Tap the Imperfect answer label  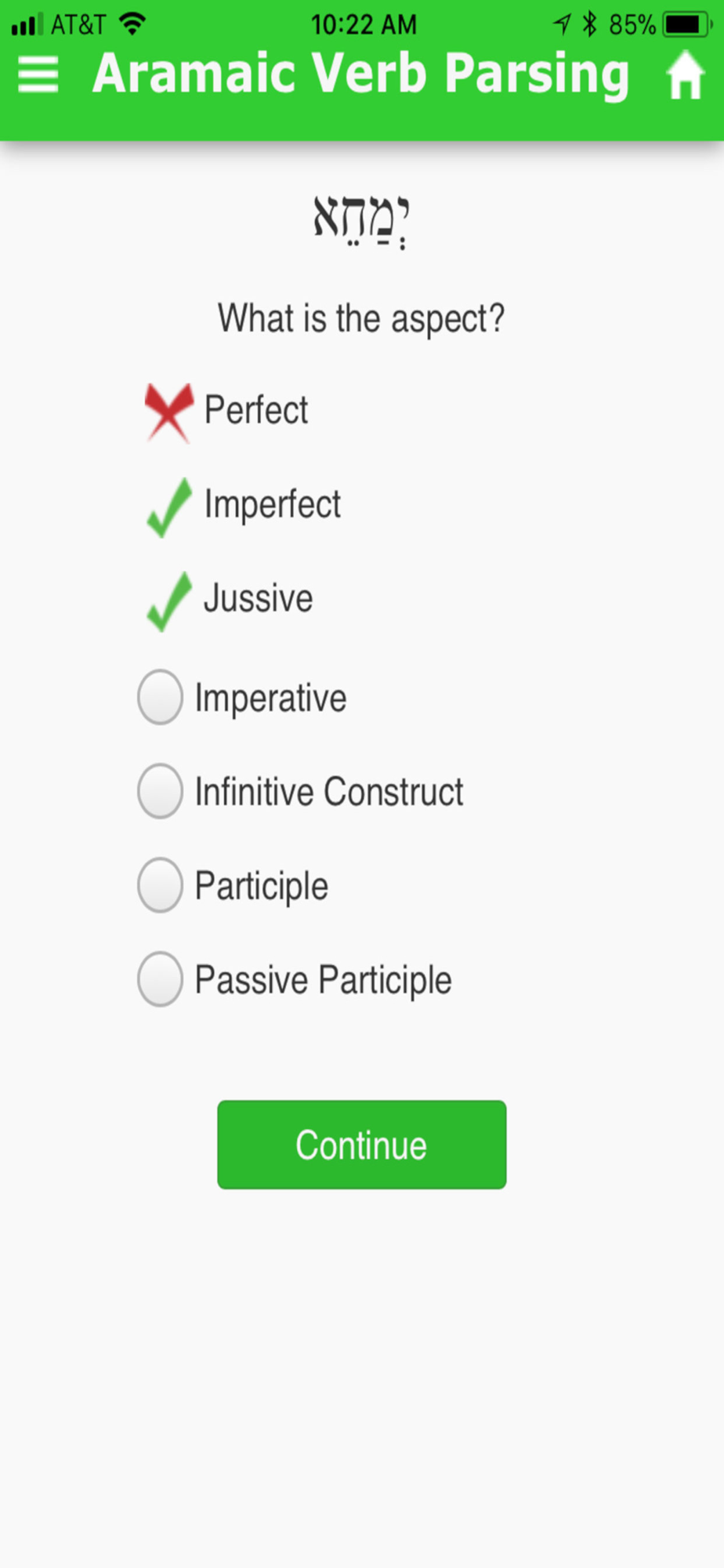[272, 504]
